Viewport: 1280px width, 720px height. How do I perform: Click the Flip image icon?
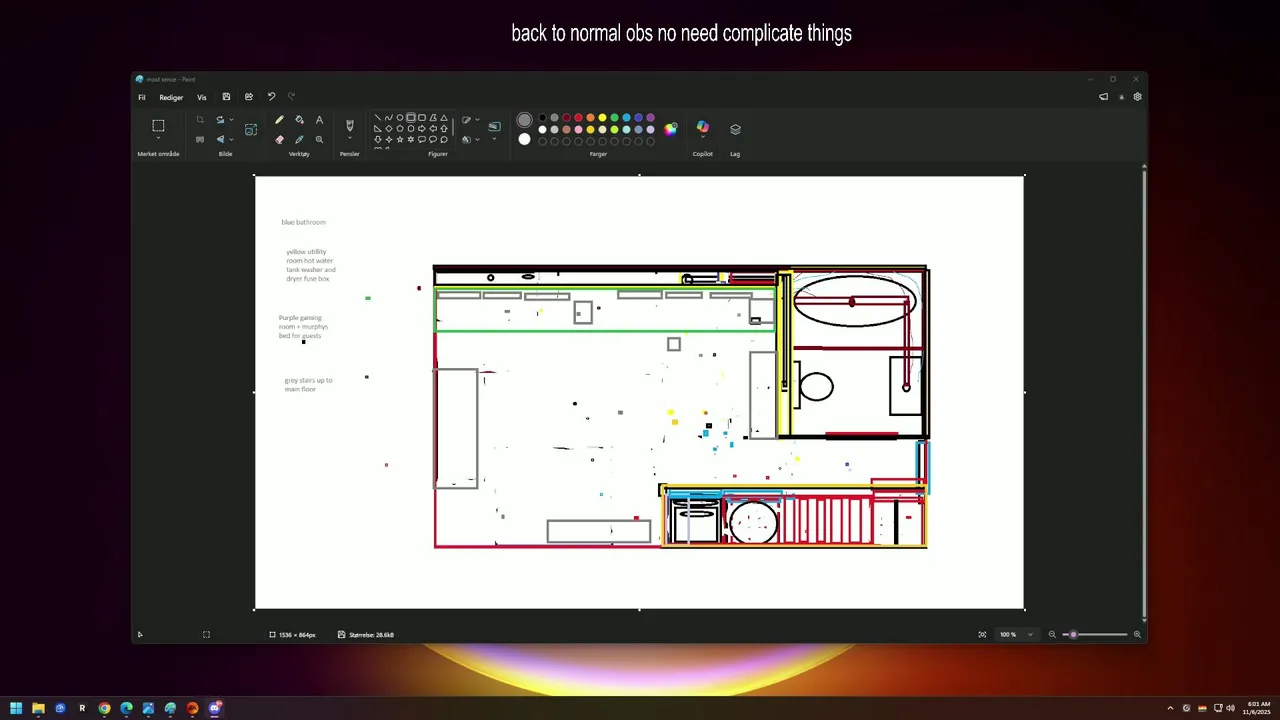pyautogui.click(x=220, y=139)
